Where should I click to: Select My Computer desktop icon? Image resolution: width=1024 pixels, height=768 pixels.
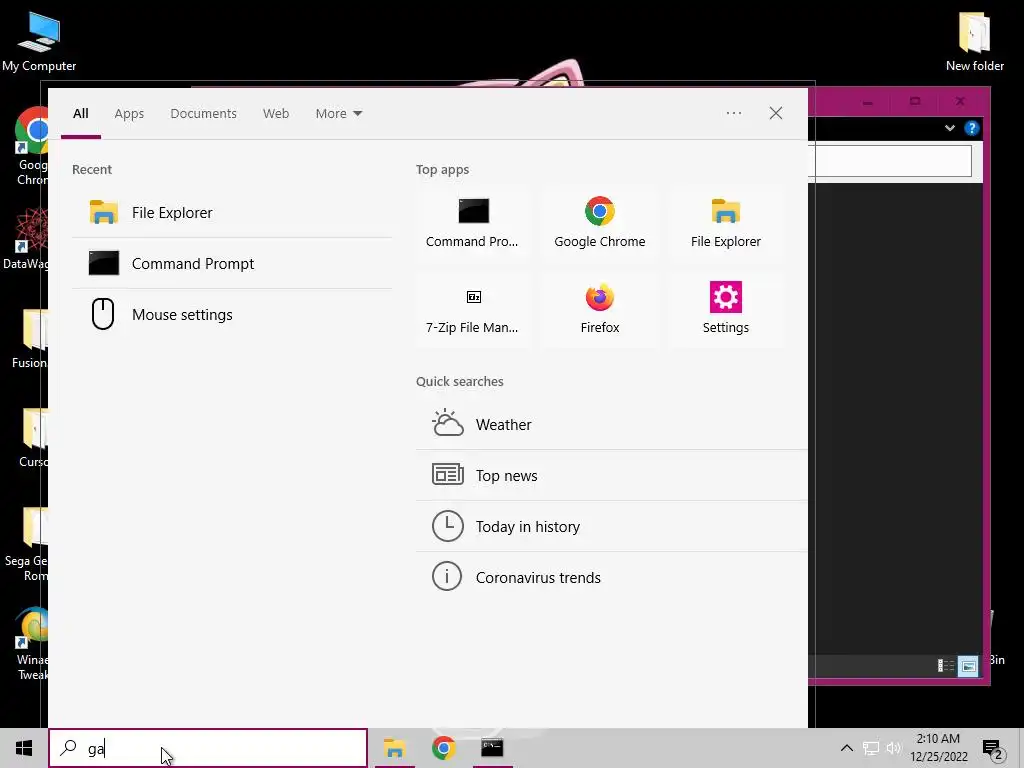click(39, 40)
